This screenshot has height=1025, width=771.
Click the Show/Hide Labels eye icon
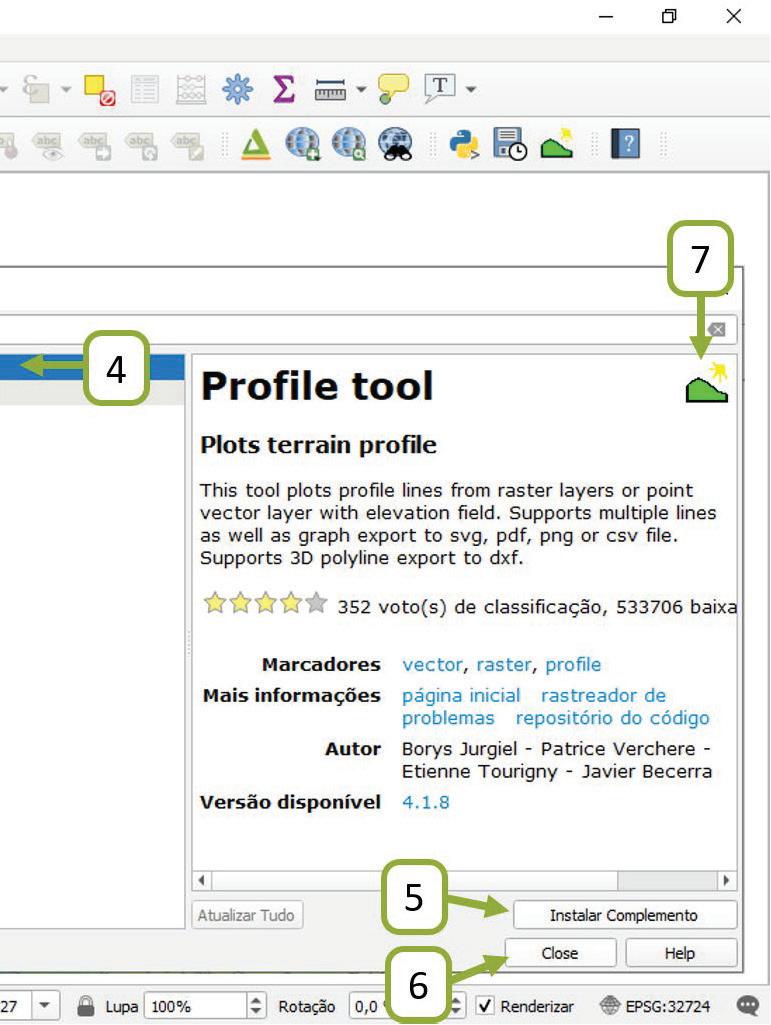click(48, 146)
